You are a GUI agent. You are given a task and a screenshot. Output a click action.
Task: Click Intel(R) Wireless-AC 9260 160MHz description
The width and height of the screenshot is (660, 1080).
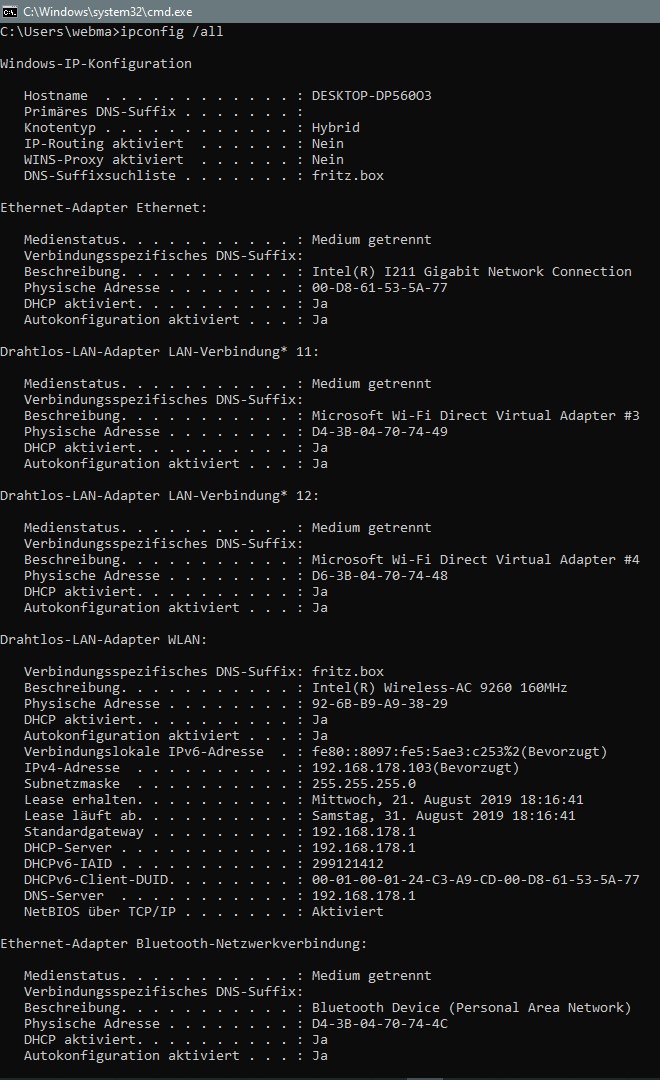click(x=439, y=688)
